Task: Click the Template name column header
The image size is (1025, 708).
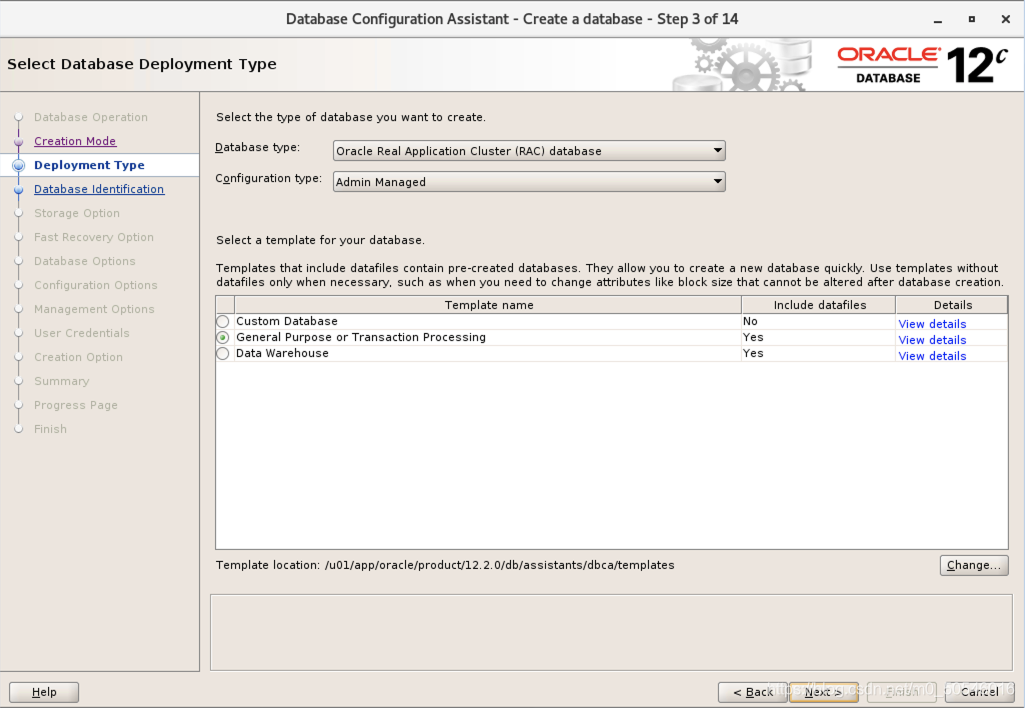Action: pos(488,305)
